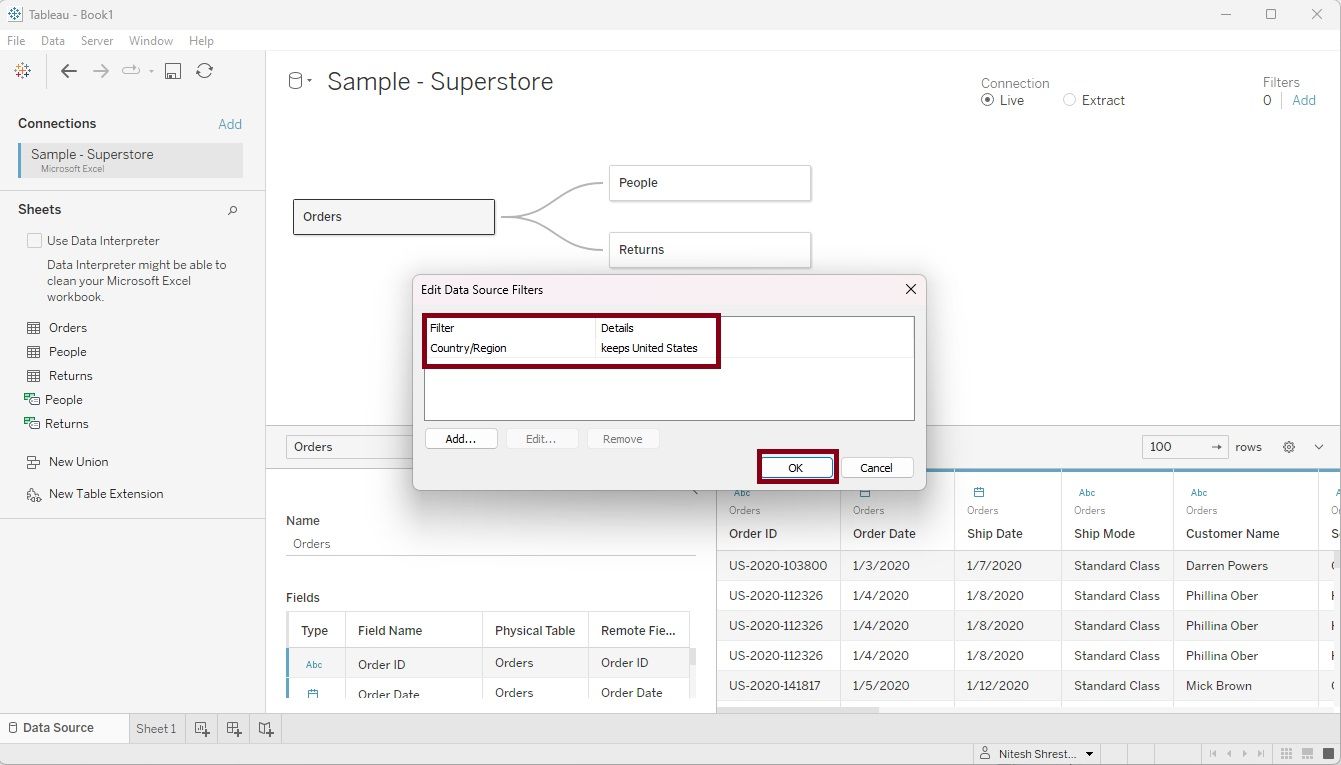Create a new story icon
The height and width of the screenshot is (765, 1341).
[x=266, y=729]
